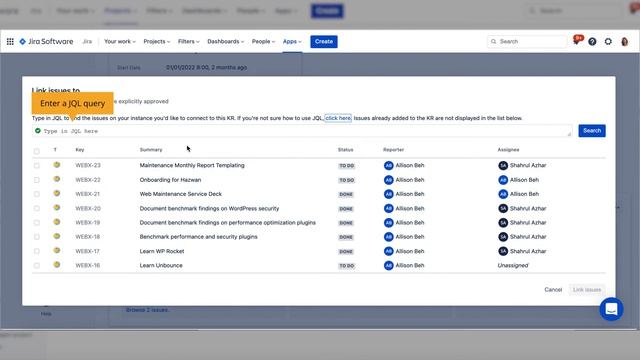Click the blue Search button for JQL
The height and width of the screenshot is (360, 640).
pyautogui.click(x=592, y=131)
